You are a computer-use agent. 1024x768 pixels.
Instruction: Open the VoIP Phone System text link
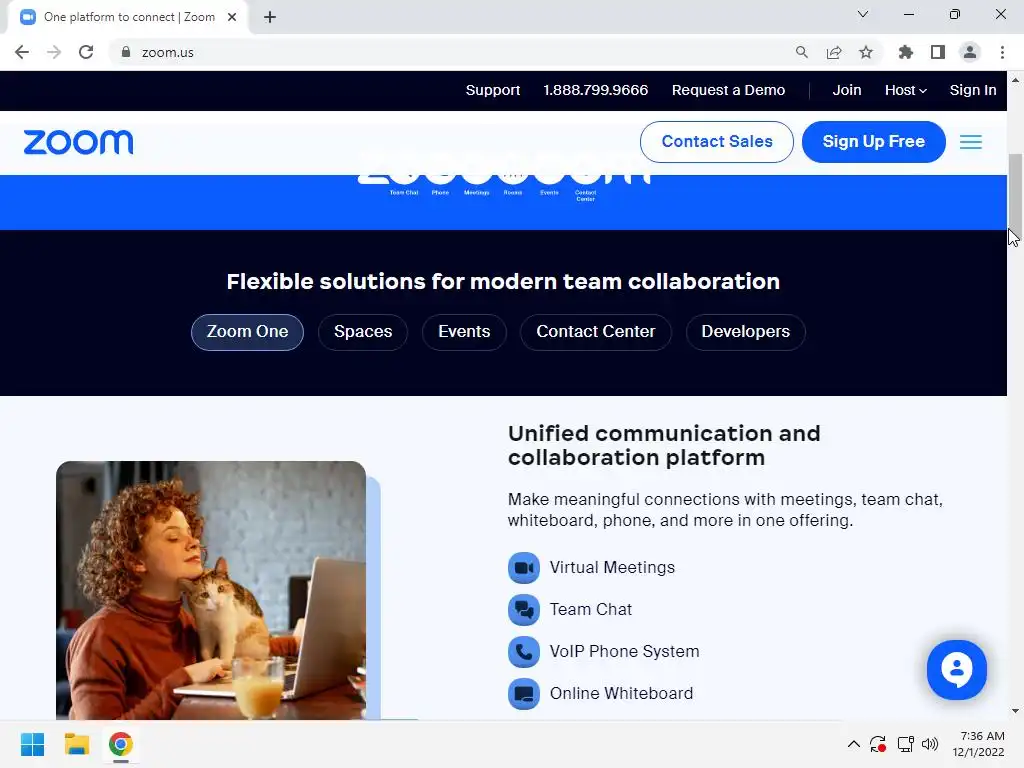click(624, 652)
